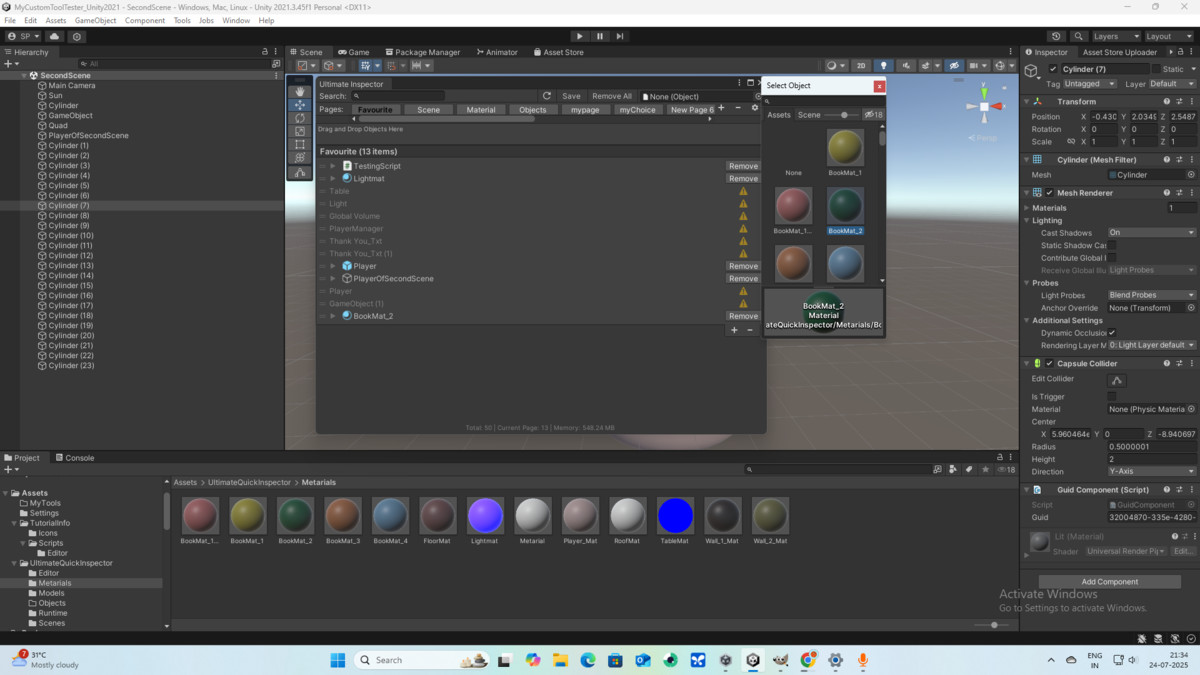This screenshot has height=675, width=1200.
Task: Click the refresh icon in Ultimate Inspector
Action: [x=547, y=96]
